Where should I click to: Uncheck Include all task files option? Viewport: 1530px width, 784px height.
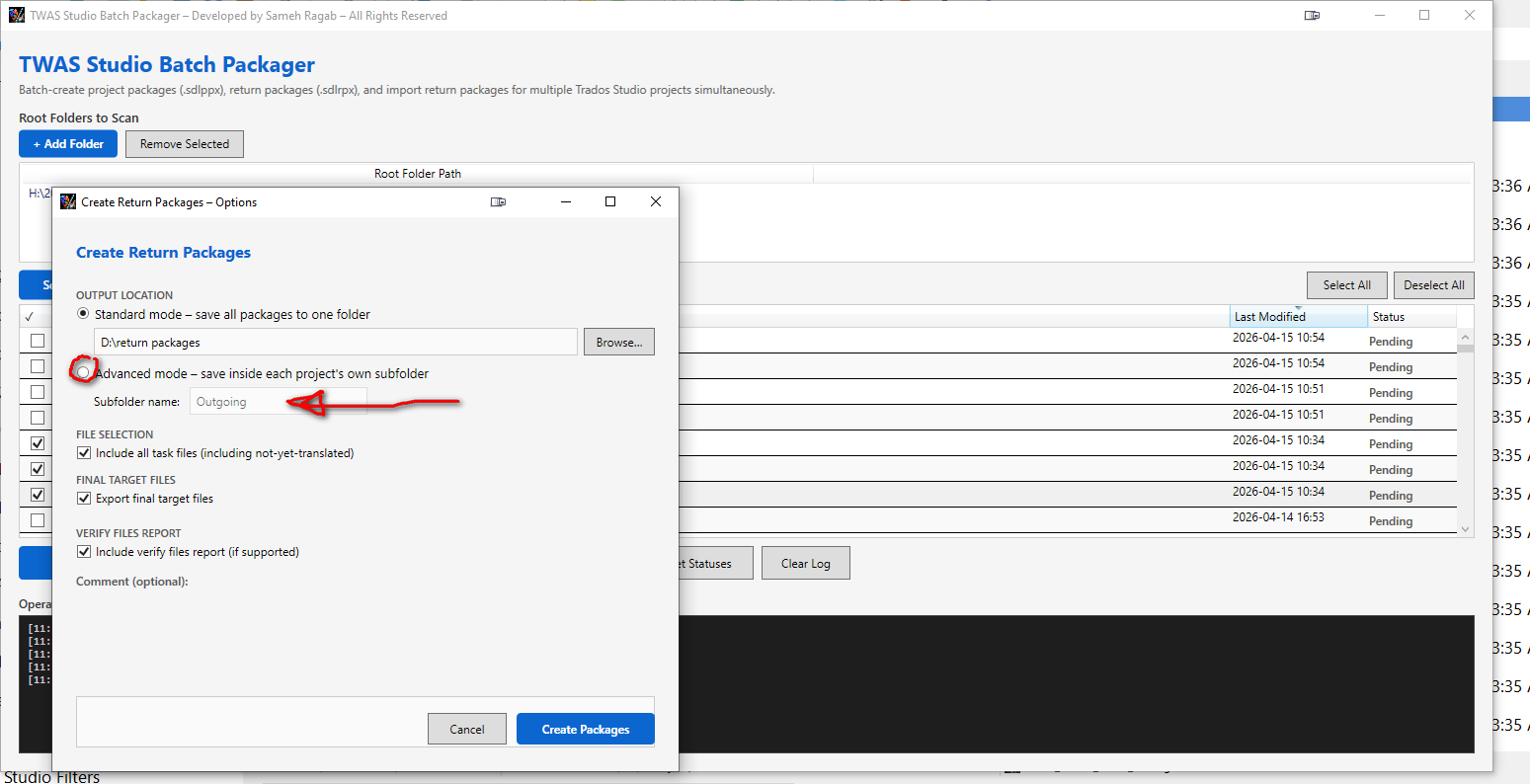coord(84,452)
